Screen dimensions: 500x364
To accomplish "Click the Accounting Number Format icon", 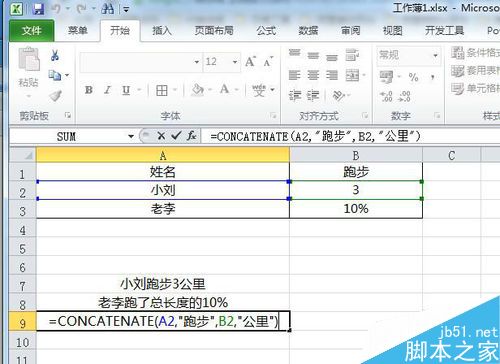I will pos(386,77).
